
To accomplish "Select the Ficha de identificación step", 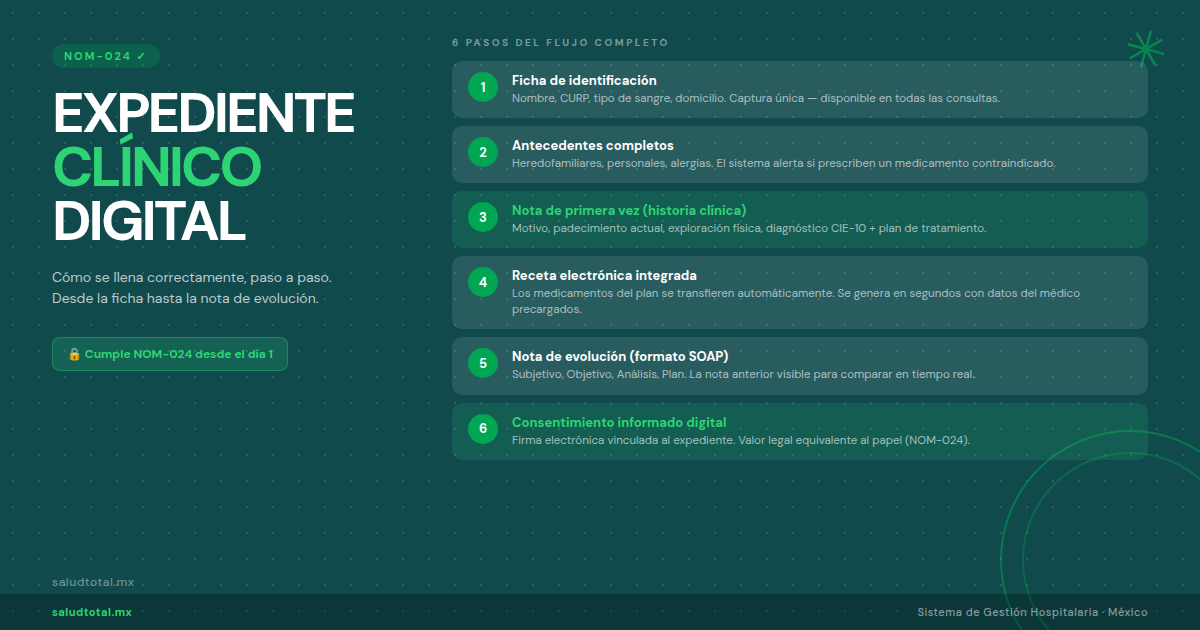I will coord(584,80).
